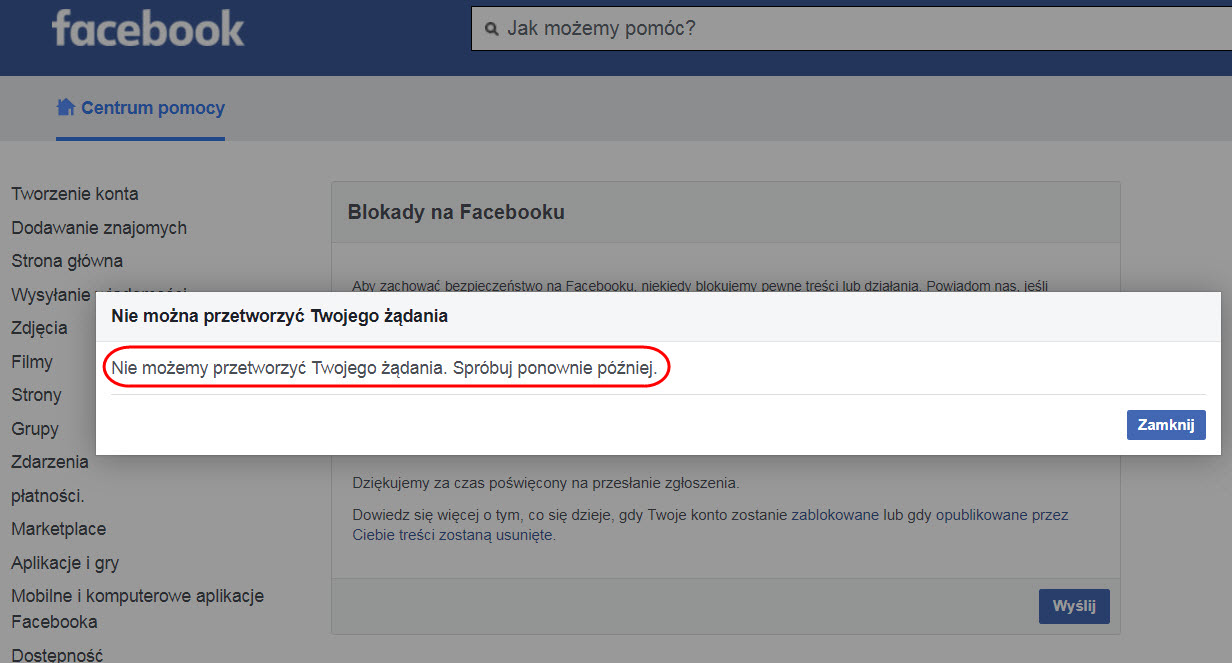Click the magnifier search icon

pyautogui.click(x=491, y=29)
